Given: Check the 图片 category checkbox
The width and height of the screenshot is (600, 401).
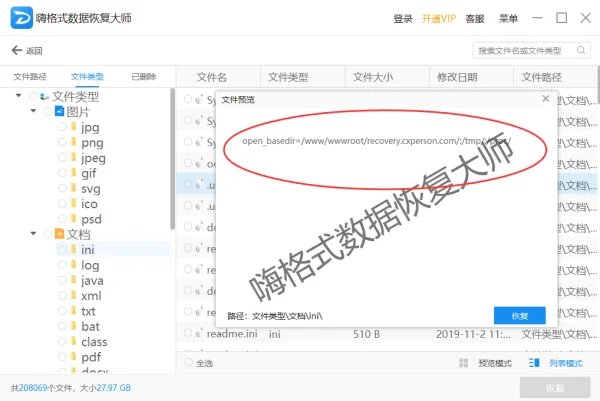Looking at the screenshot, I should pos(47,111).
